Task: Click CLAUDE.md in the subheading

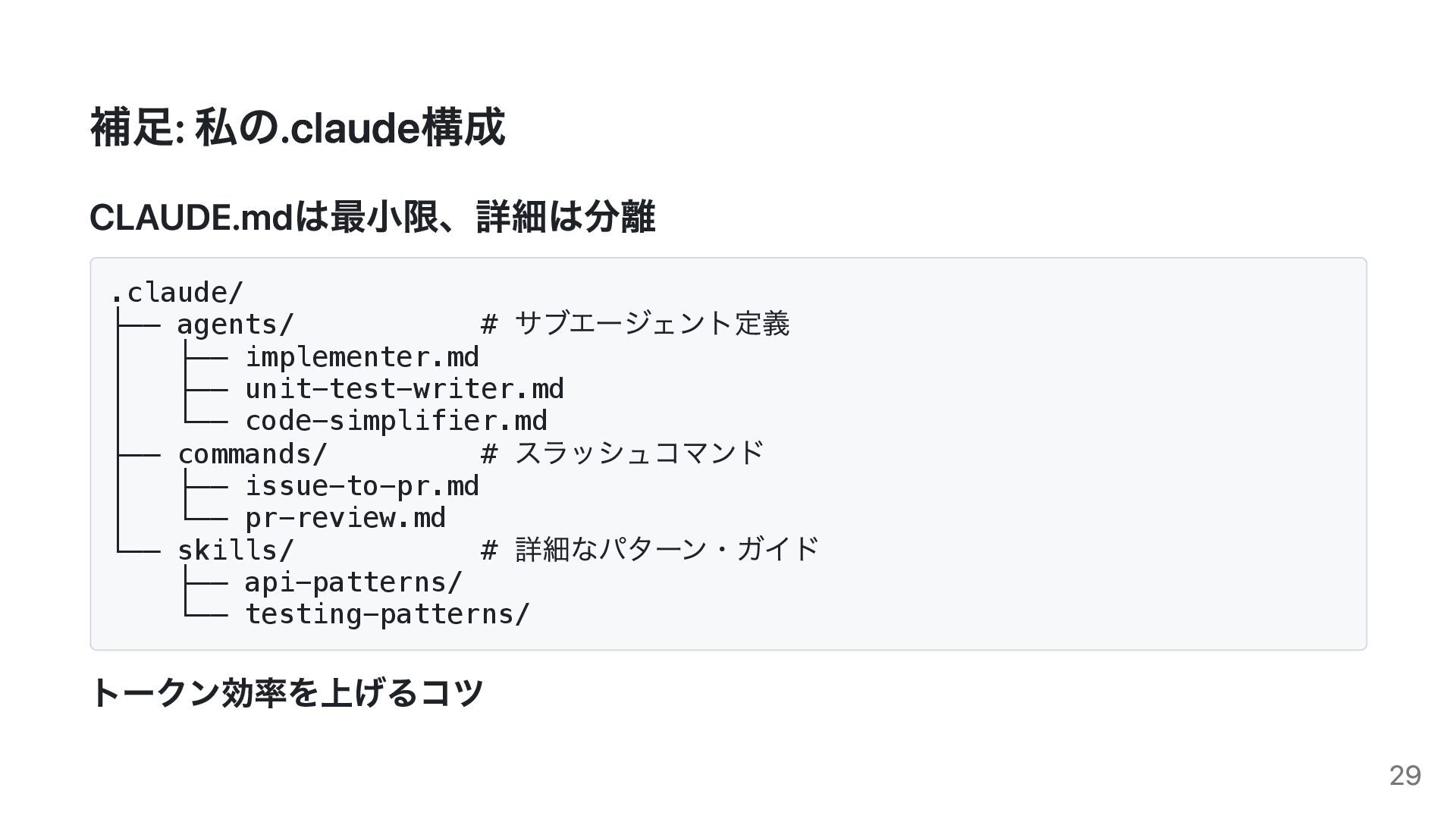Action: coord(191,218)
